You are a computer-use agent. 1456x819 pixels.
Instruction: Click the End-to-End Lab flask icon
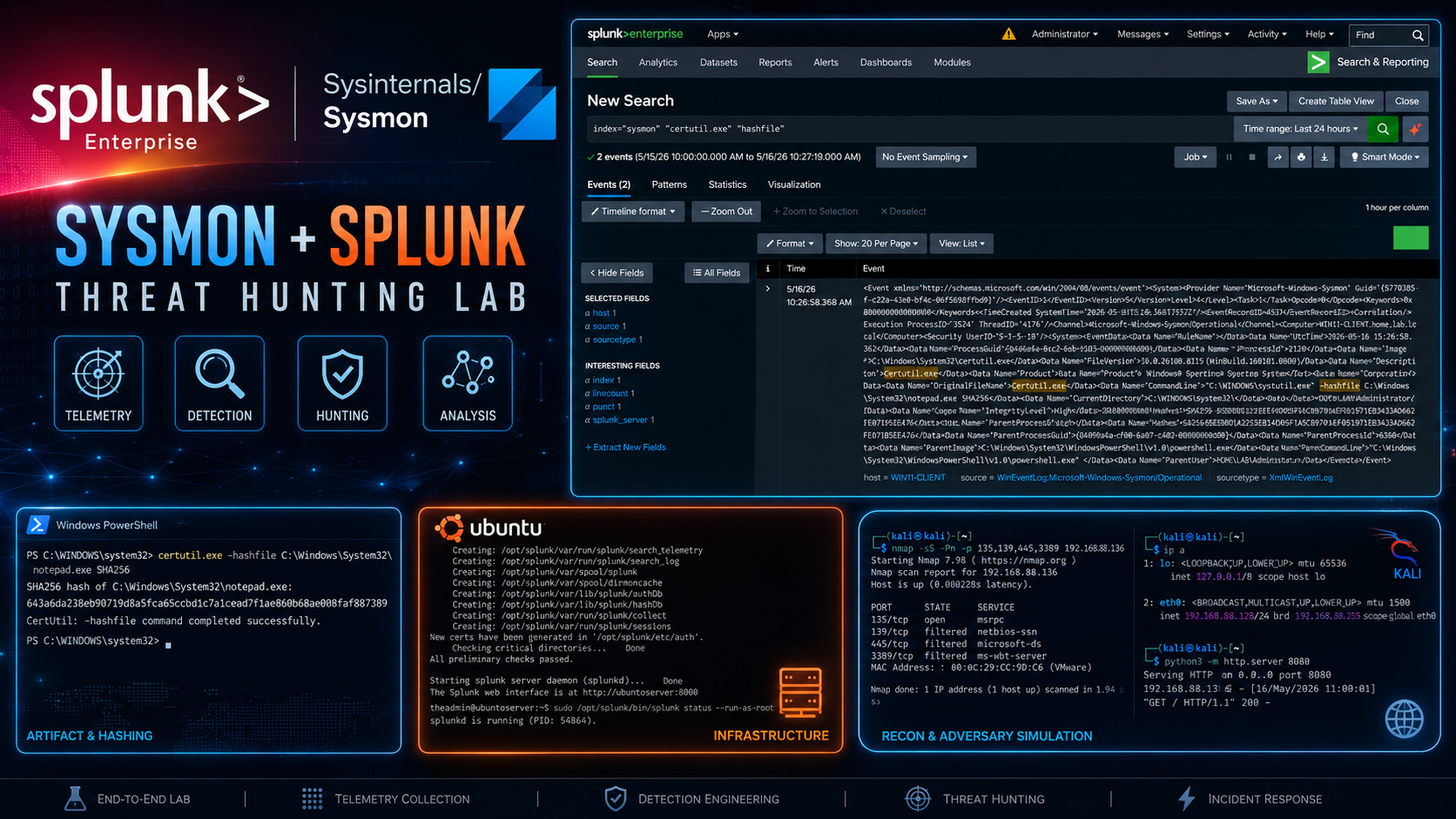pyautogui.click(x=75, y=798)
